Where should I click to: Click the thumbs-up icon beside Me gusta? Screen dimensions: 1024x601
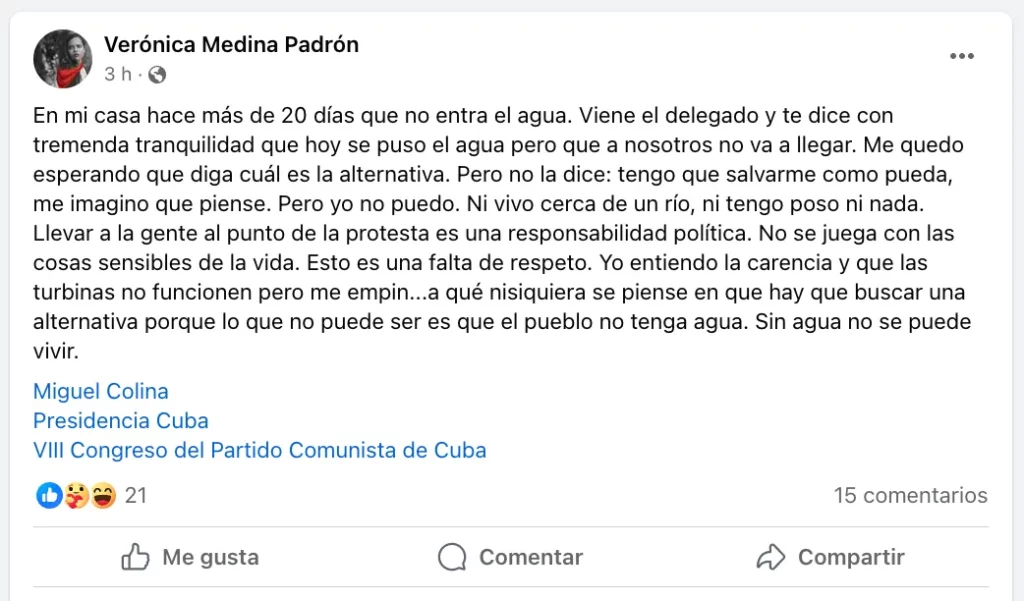coord(136,557)
